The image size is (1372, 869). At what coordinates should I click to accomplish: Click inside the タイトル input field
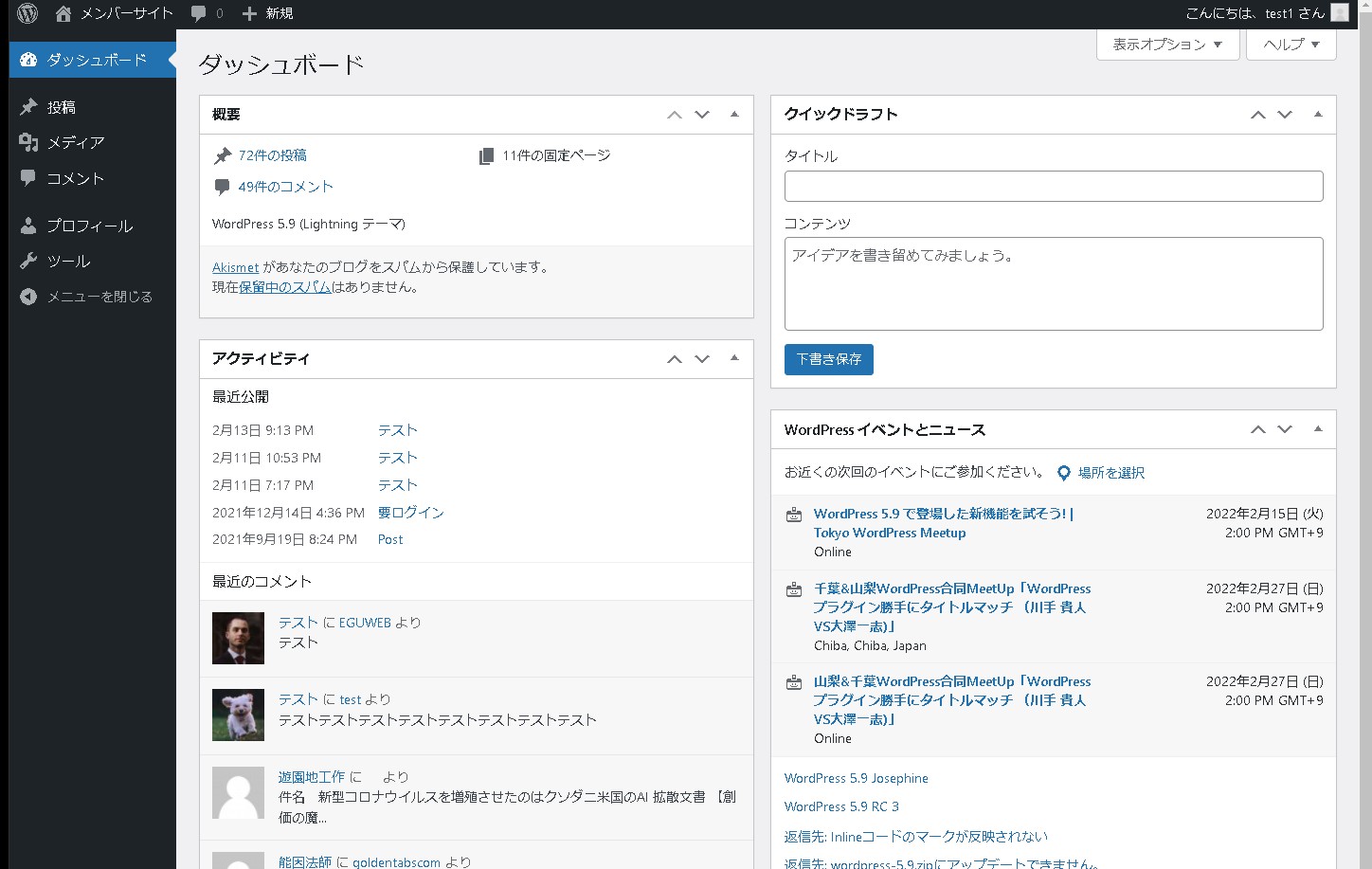click(1053, 186)
